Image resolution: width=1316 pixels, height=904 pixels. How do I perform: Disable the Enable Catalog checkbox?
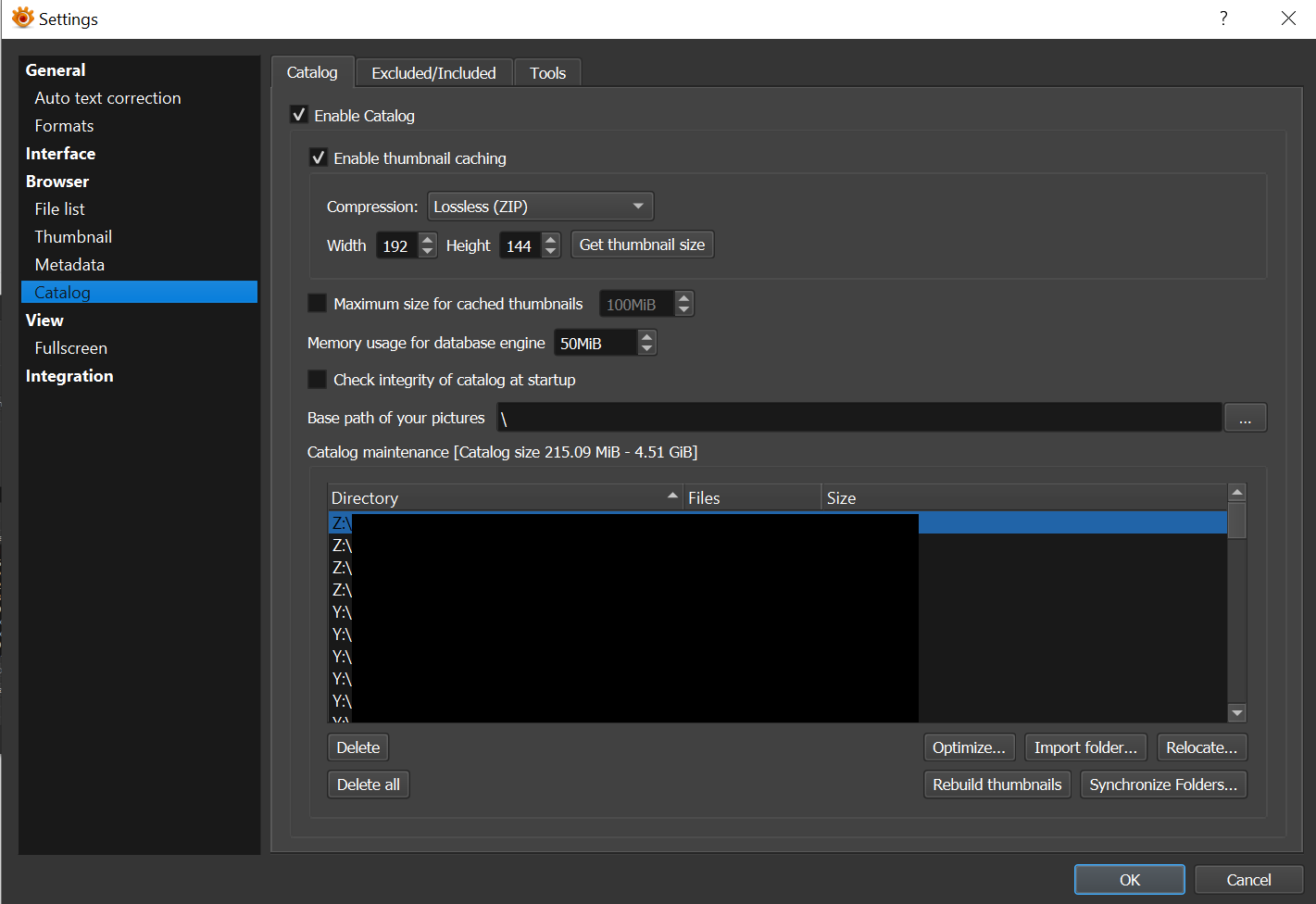pos(299,115)
